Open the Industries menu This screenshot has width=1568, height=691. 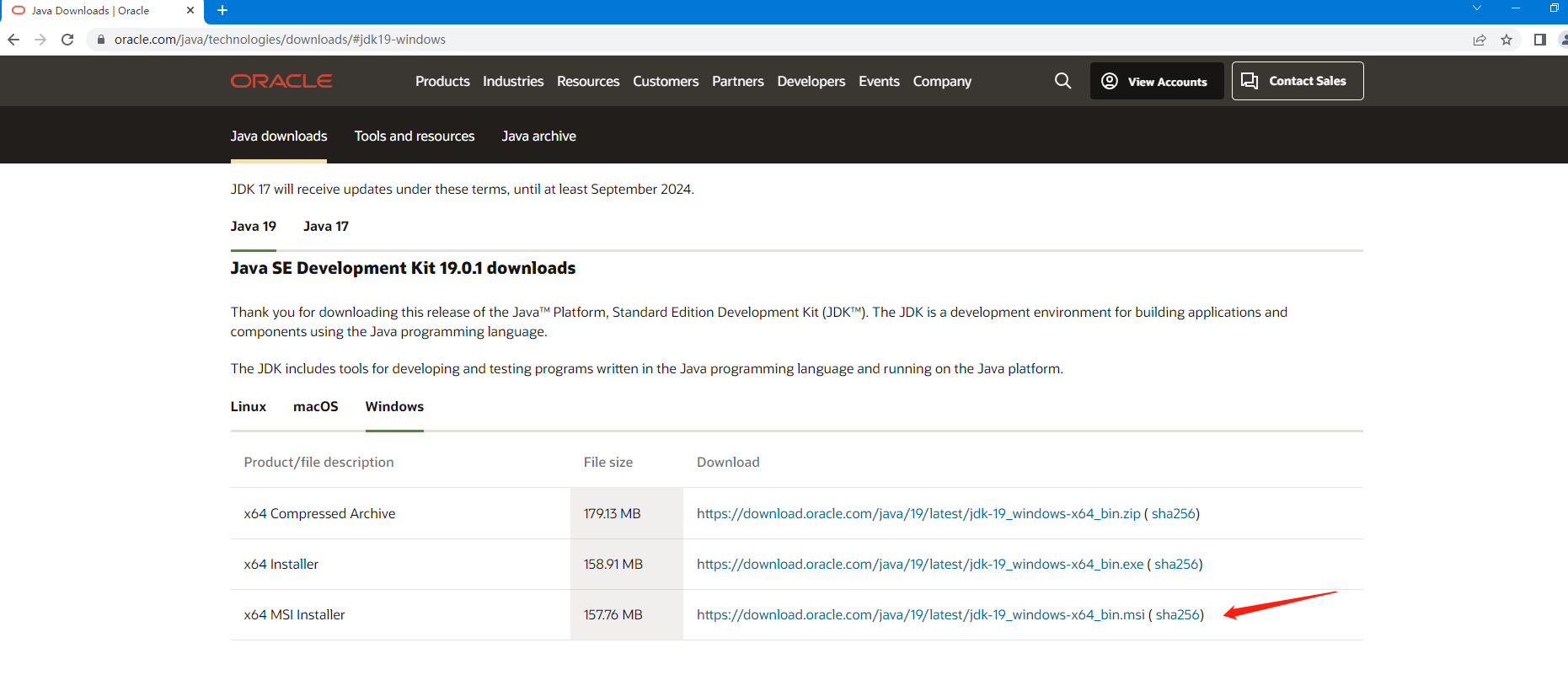coord(513,81)
